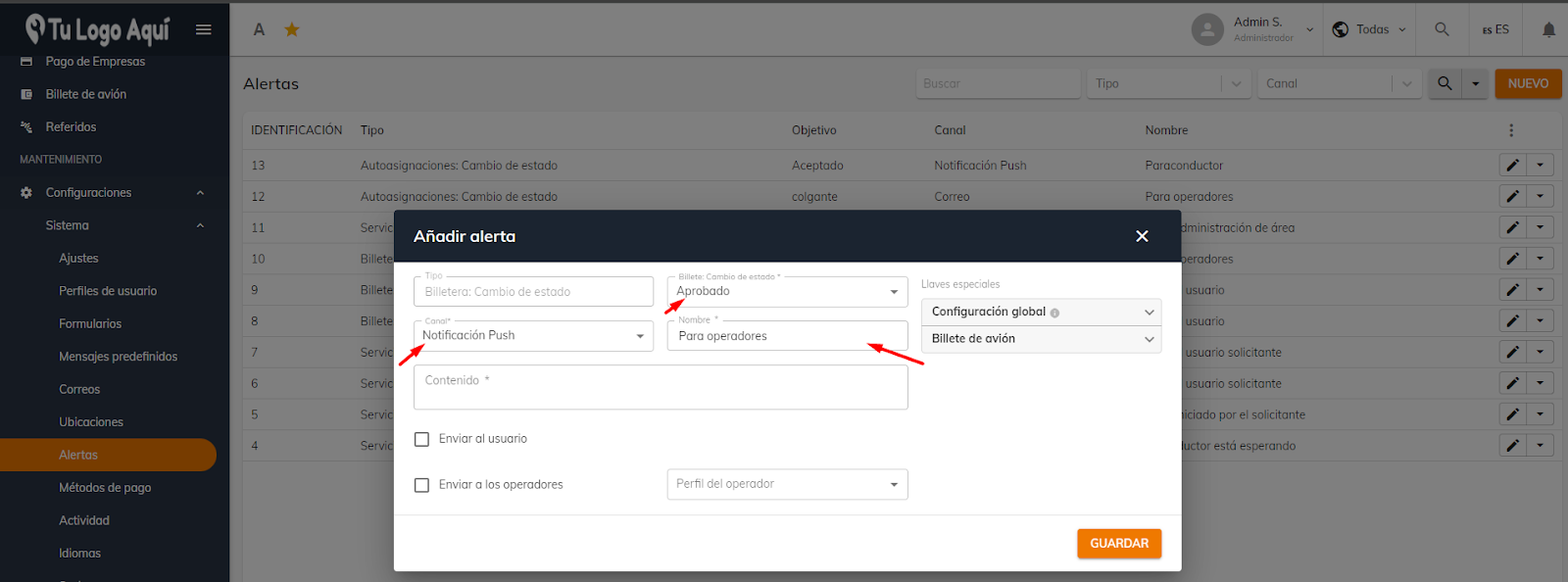Check Enviar al usuario checkbox
Image resolution: width=1568 pixels, height=582 pixels.
pyautogui.click(x=421, y=439)
